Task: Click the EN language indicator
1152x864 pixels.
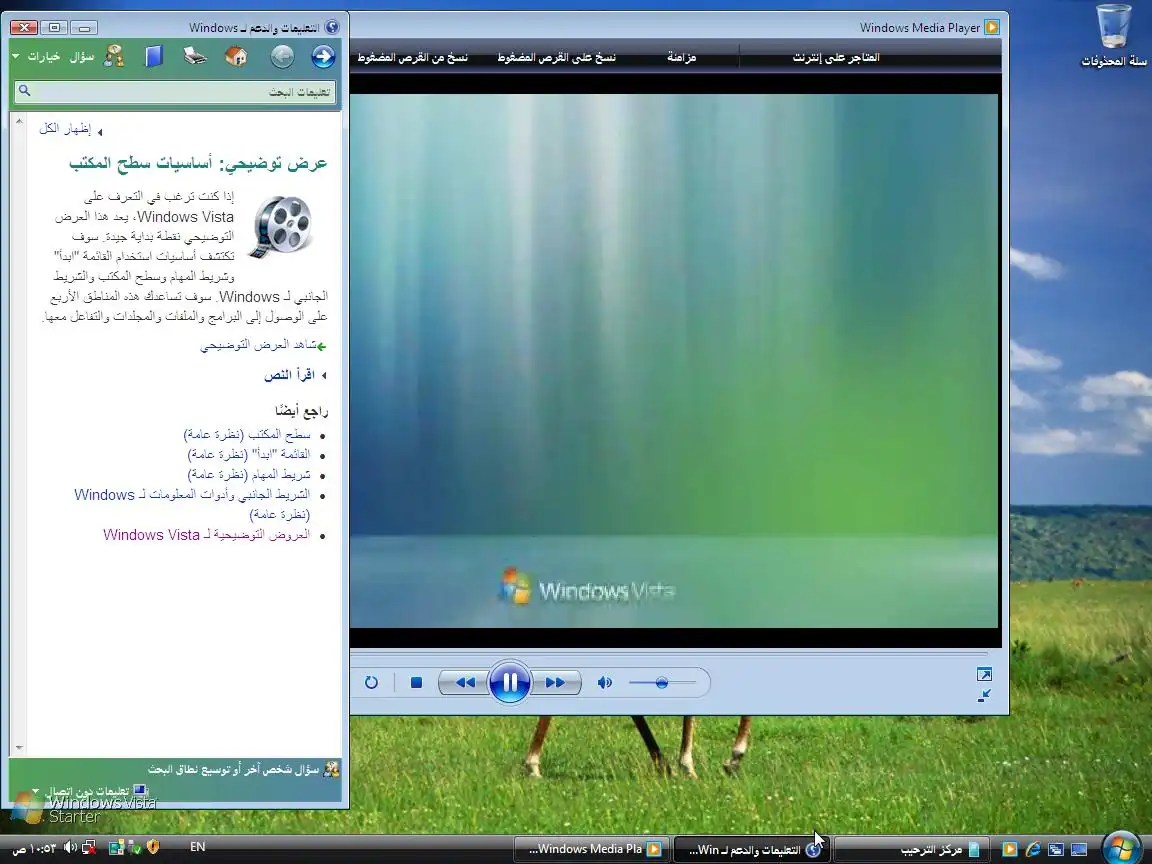Action: click(x=198, y=847)
